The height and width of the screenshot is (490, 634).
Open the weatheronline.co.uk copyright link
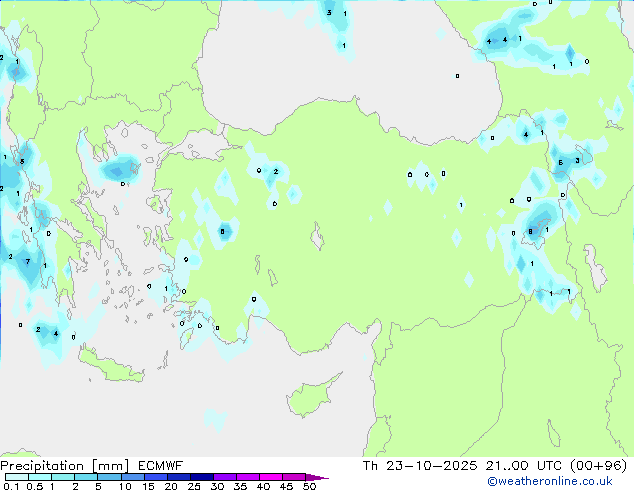tap(550, 481)
